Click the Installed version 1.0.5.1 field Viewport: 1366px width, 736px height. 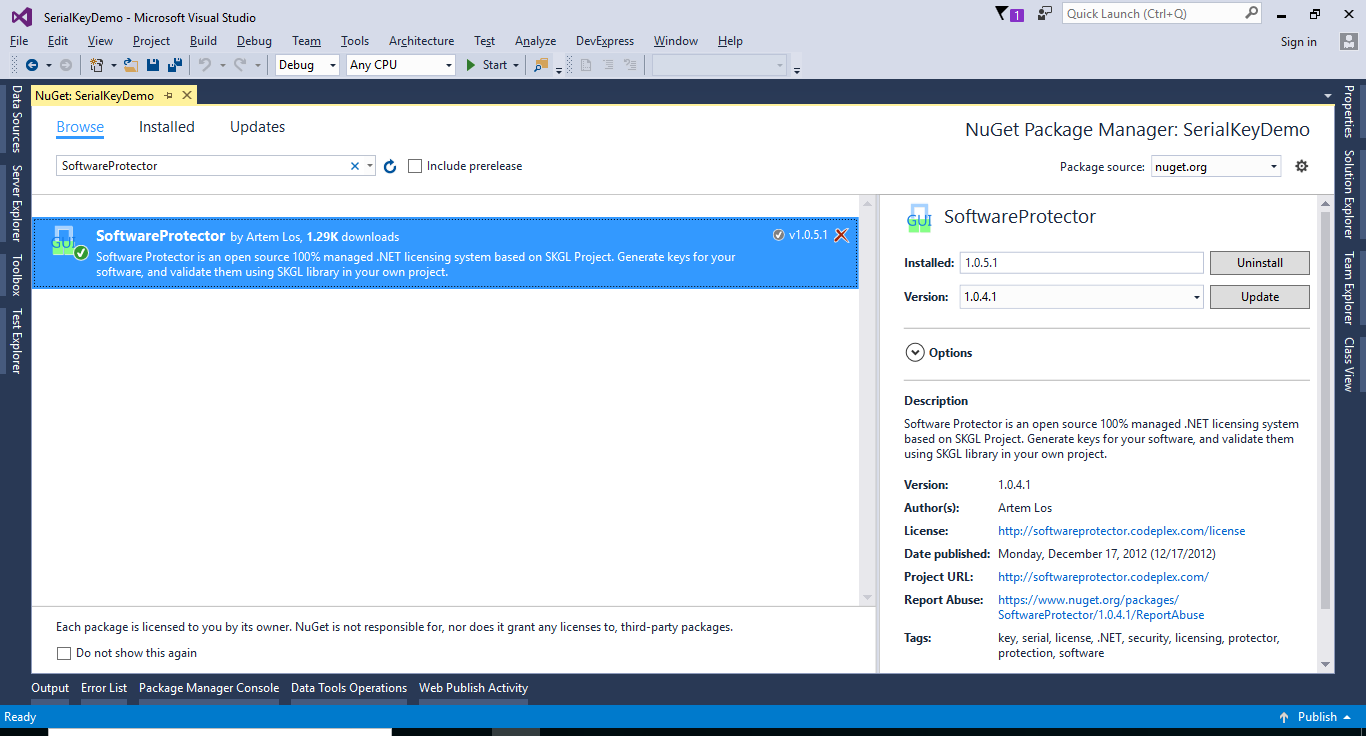tap(1081, 263)
